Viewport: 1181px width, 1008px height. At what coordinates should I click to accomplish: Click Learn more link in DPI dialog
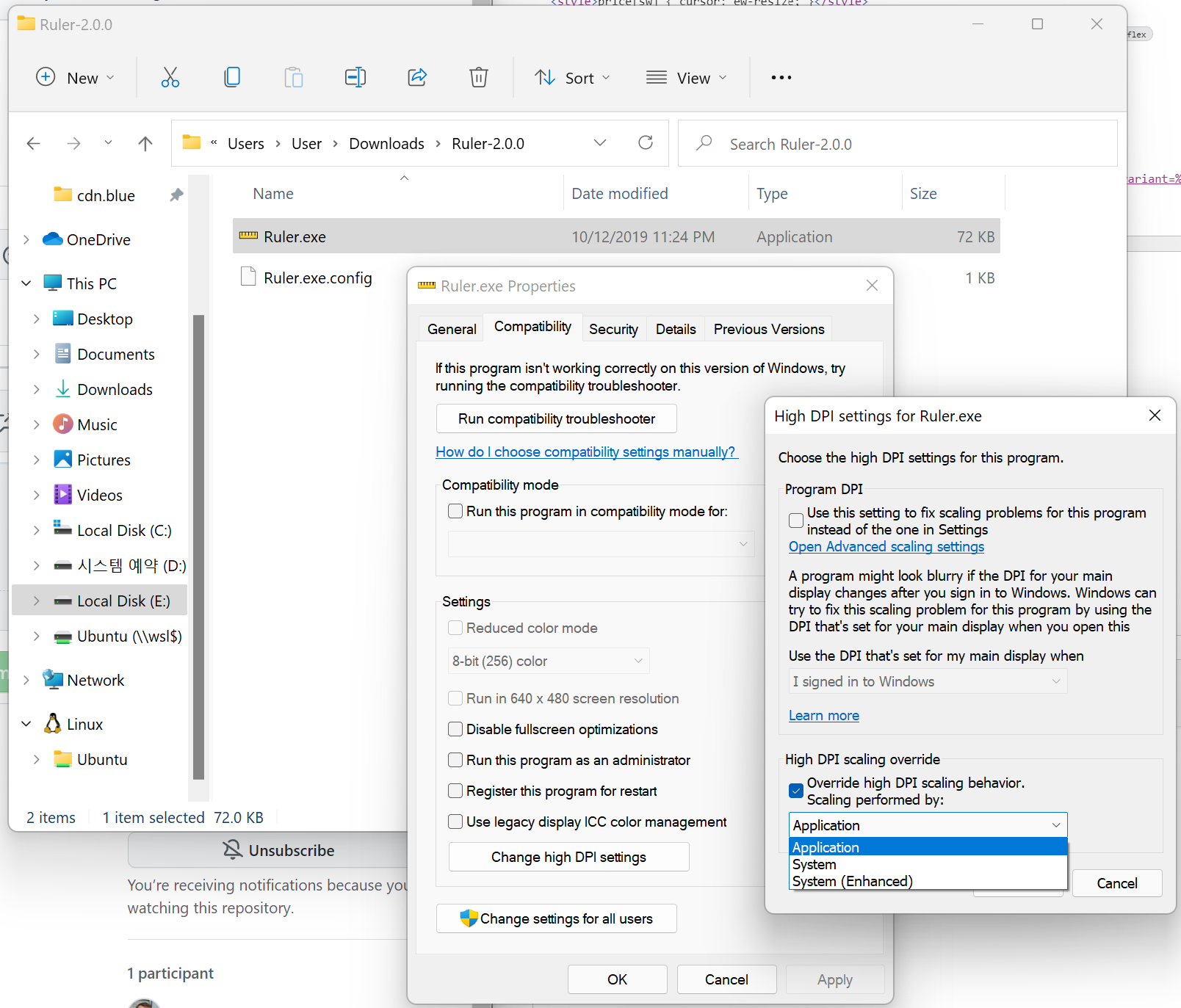824,715
